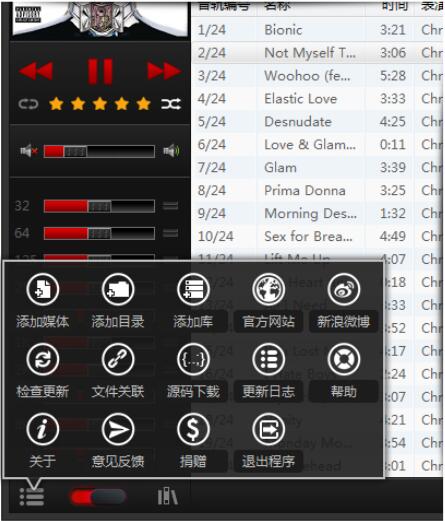Click the 官方网站 label button
Screen dimensions: 445x521
269,322
